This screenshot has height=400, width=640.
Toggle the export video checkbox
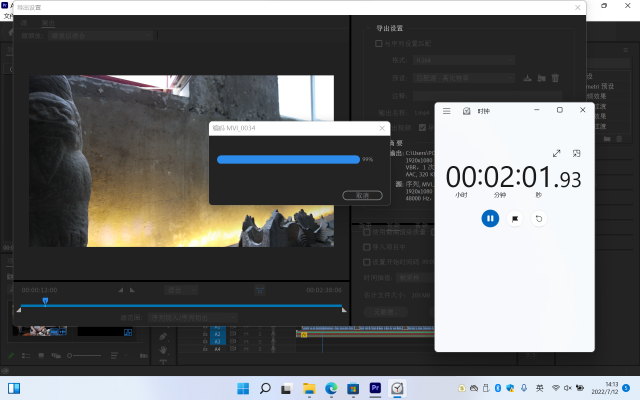point(422,128)
